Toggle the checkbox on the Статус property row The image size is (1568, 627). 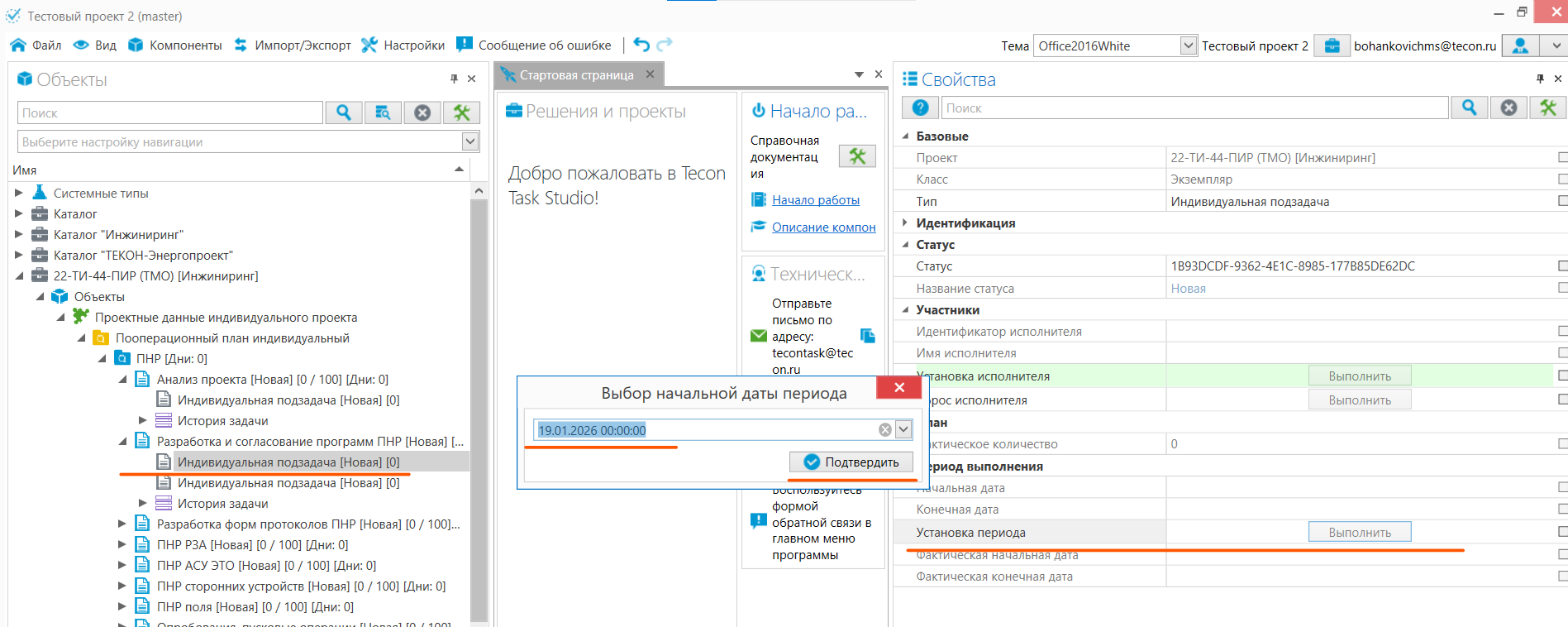(1562, 266)
